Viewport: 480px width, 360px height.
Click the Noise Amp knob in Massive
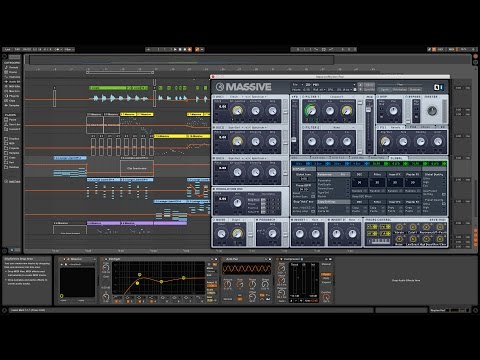[237, 234]
